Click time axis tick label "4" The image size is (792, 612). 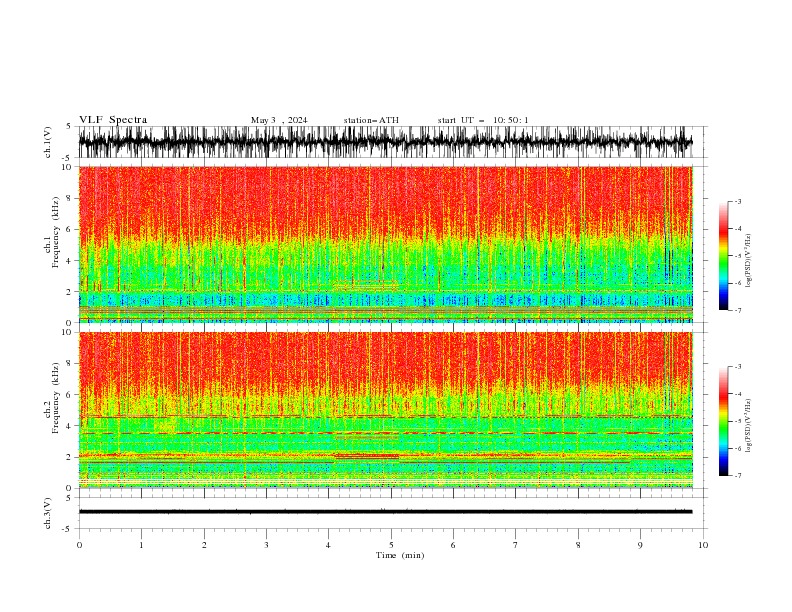[329, 545]
